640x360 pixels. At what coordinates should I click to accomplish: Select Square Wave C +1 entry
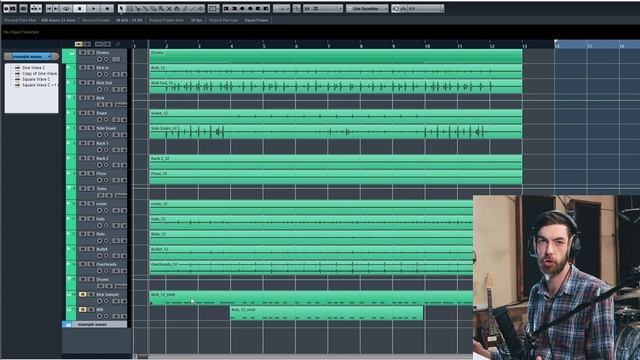[x=39, y=85]
